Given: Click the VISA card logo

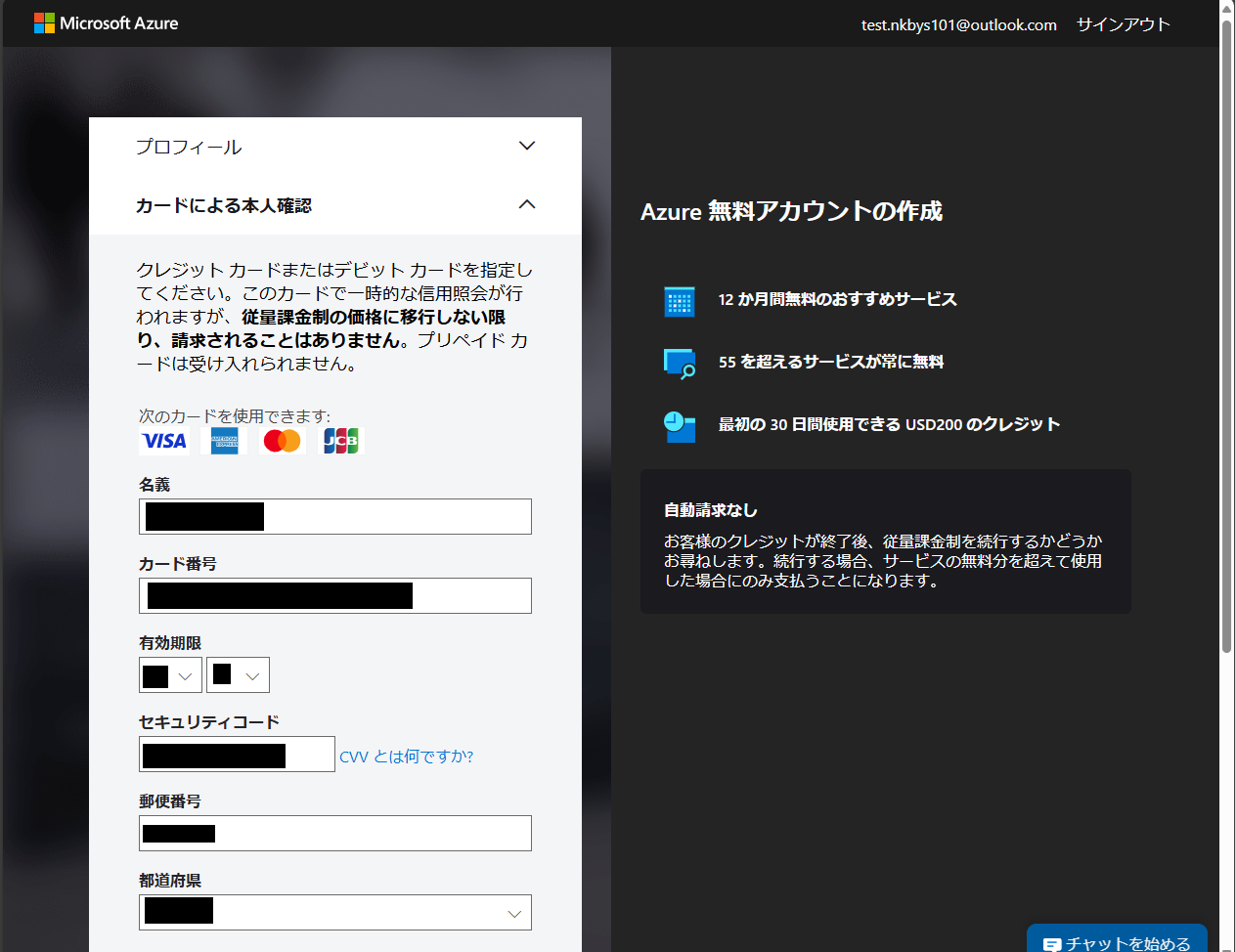Looking at the screenshot, I should click(164, 441).
